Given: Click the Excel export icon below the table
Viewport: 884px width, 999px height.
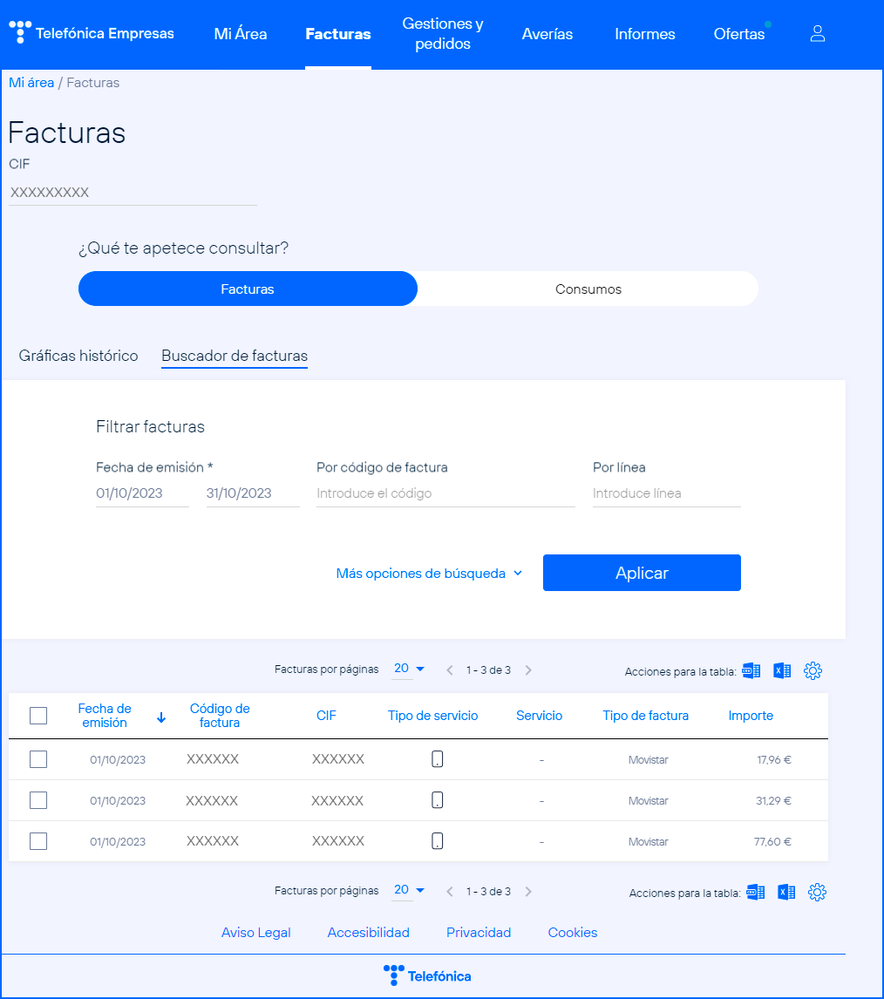Looking at the screenshot, I should [787, 892].
